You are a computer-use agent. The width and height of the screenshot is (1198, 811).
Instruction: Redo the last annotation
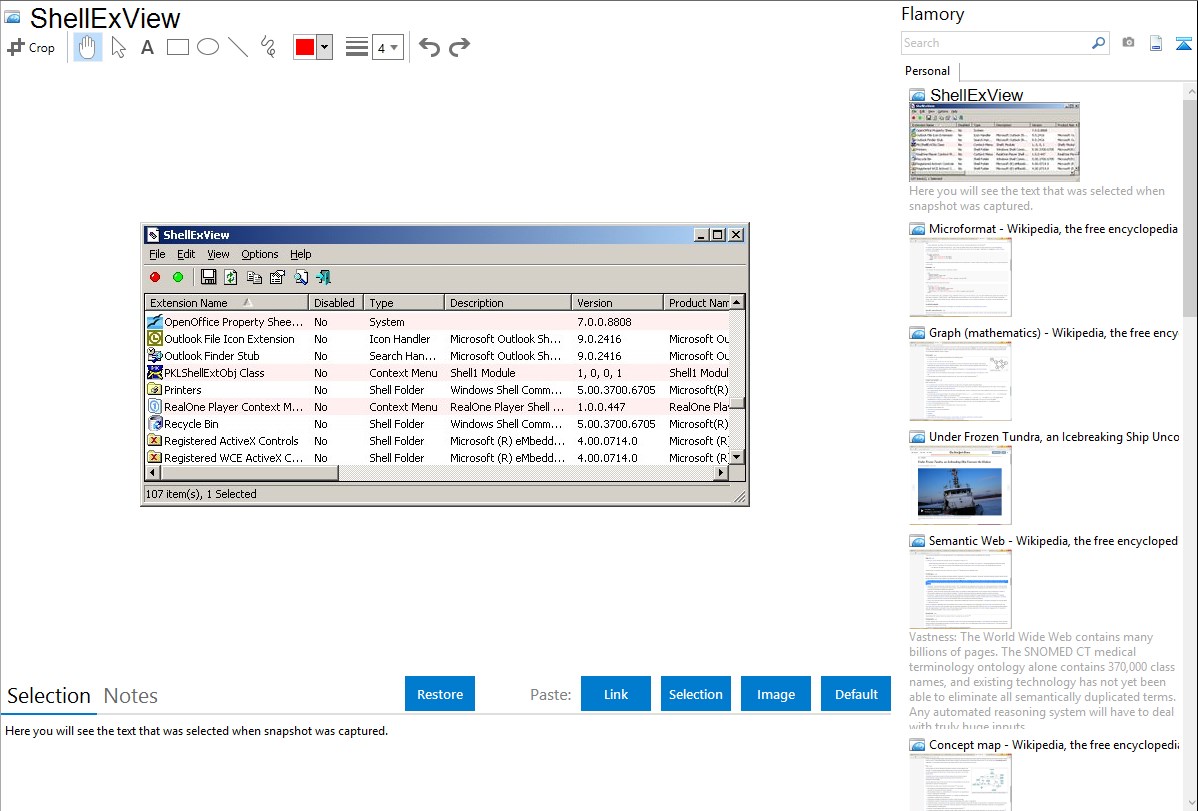(x=459, y=47)
